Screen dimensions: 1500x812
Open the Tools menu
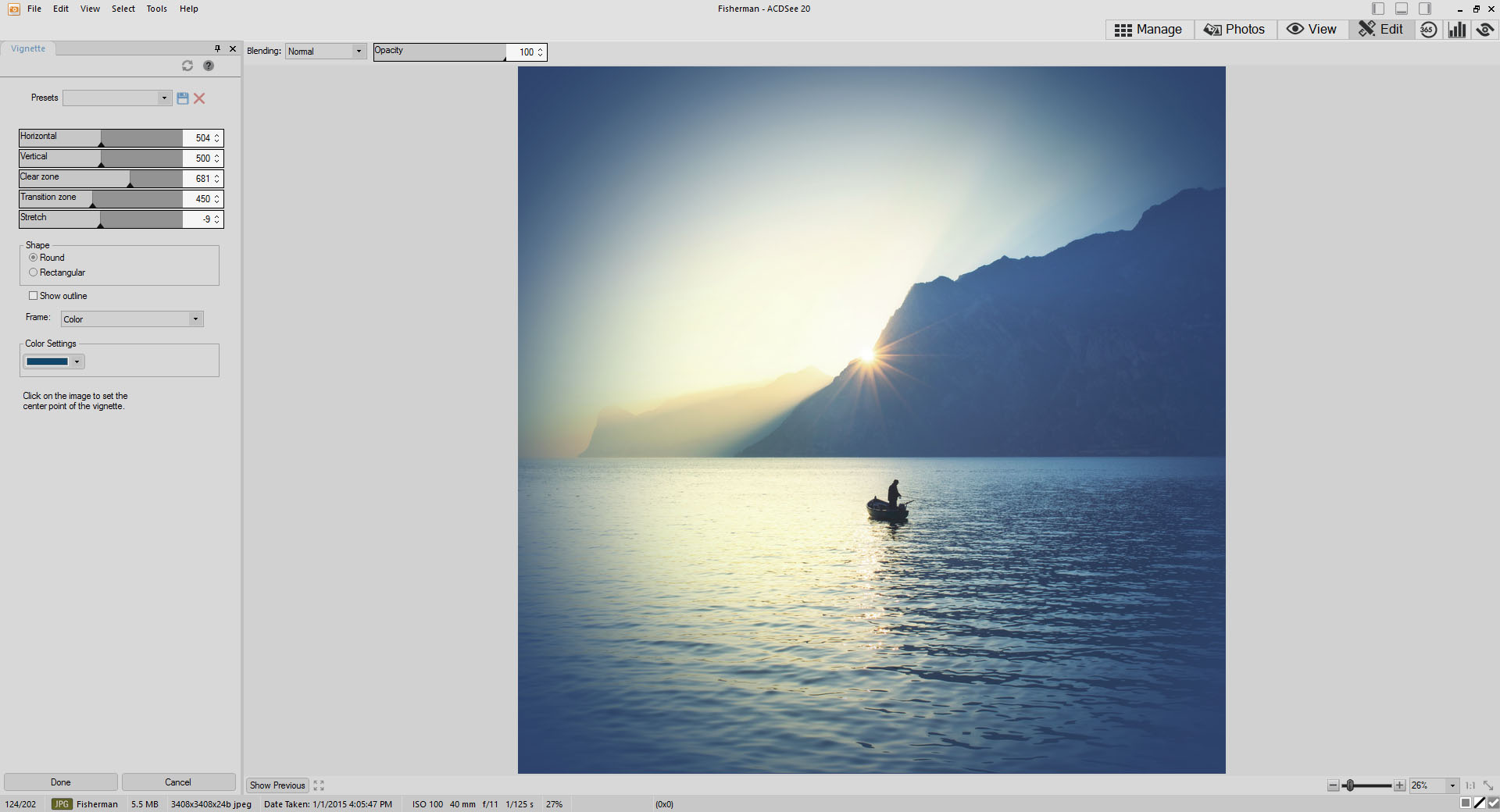[x=156, y=9]
